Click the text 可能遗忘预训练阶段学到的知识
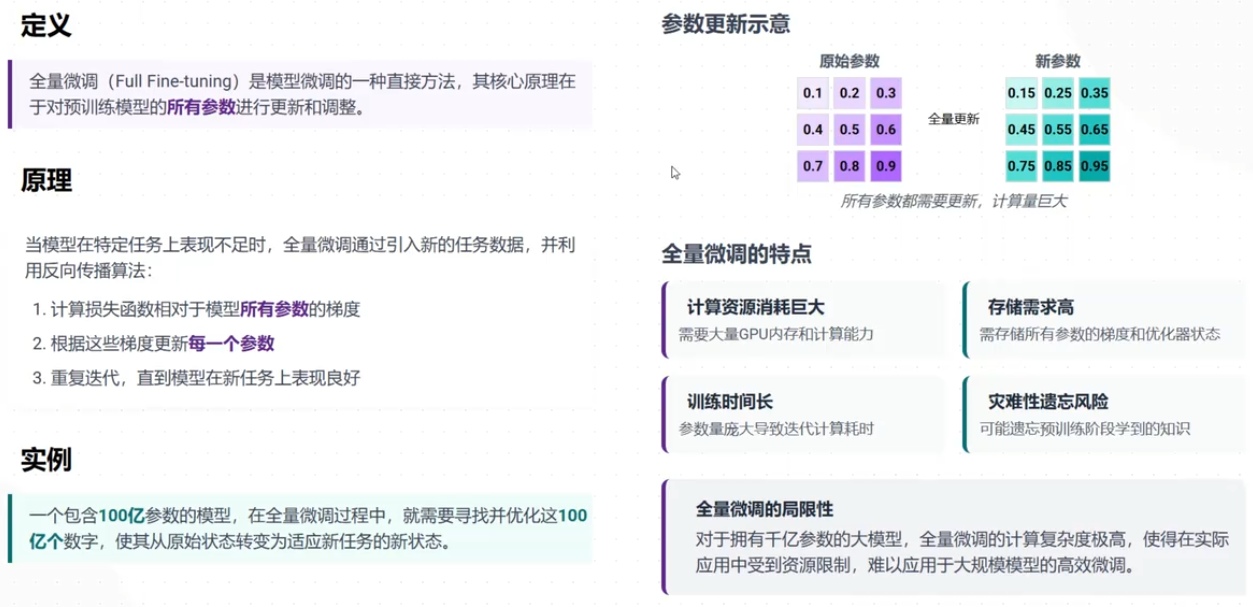 coord(1085,429)
